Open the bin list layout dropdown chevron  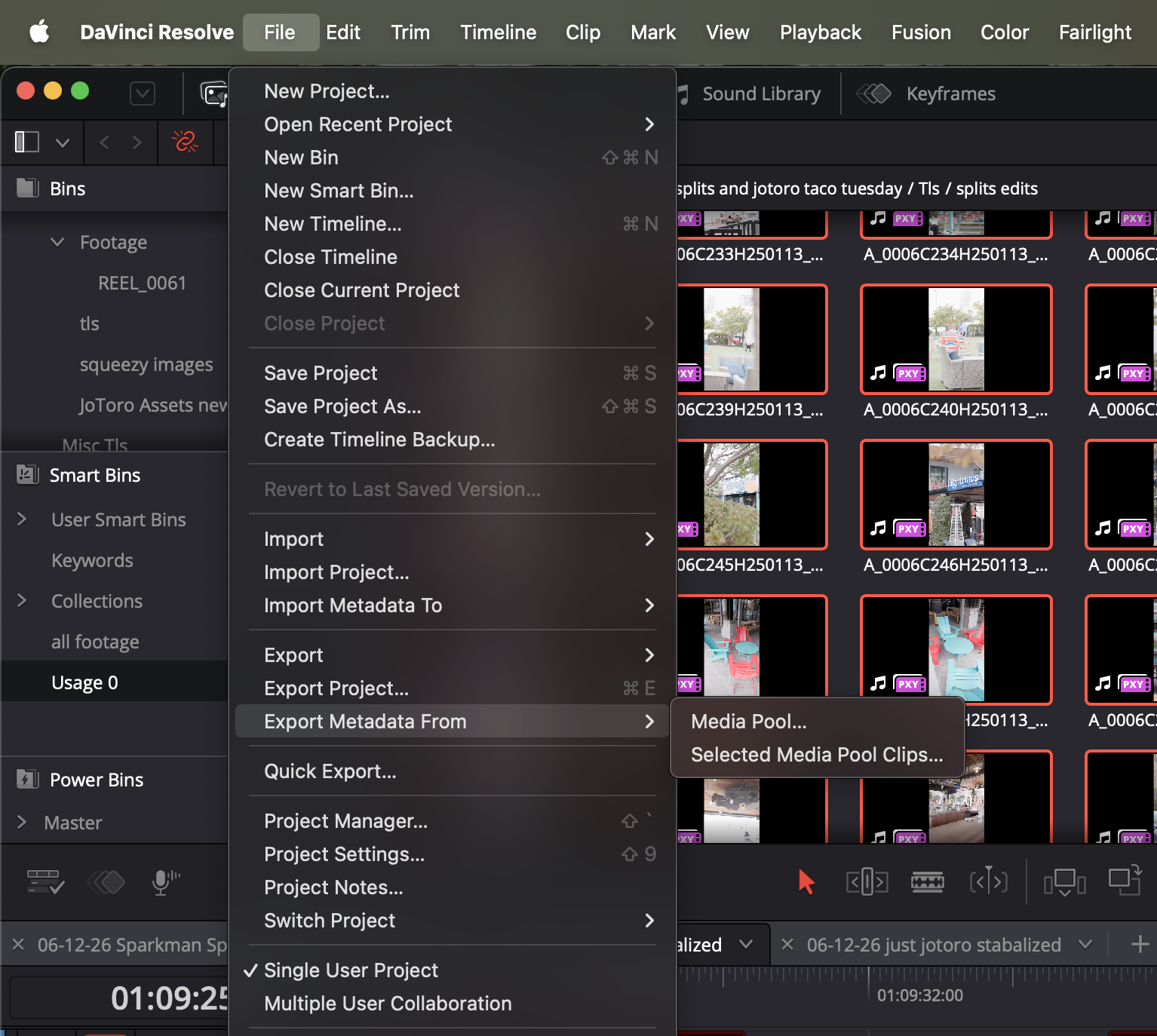point(63,143)
